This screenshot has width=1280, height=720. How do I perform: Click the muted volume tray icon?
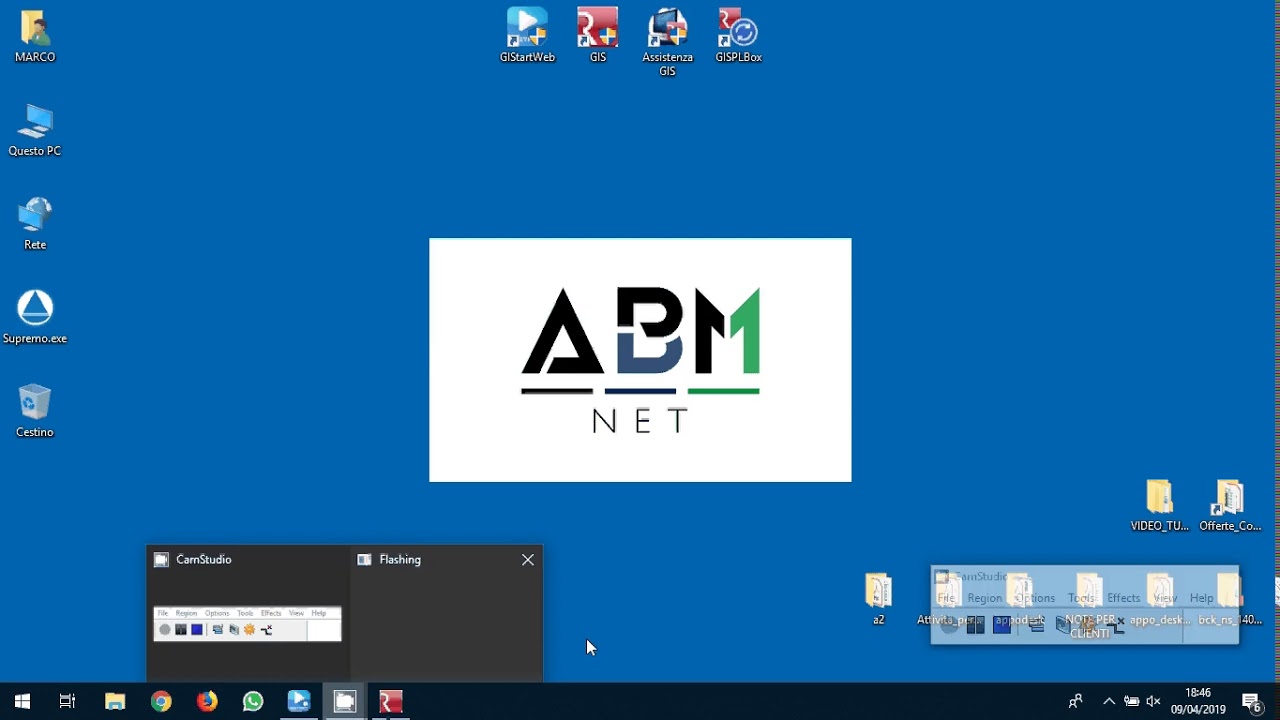coord(1153,701)
